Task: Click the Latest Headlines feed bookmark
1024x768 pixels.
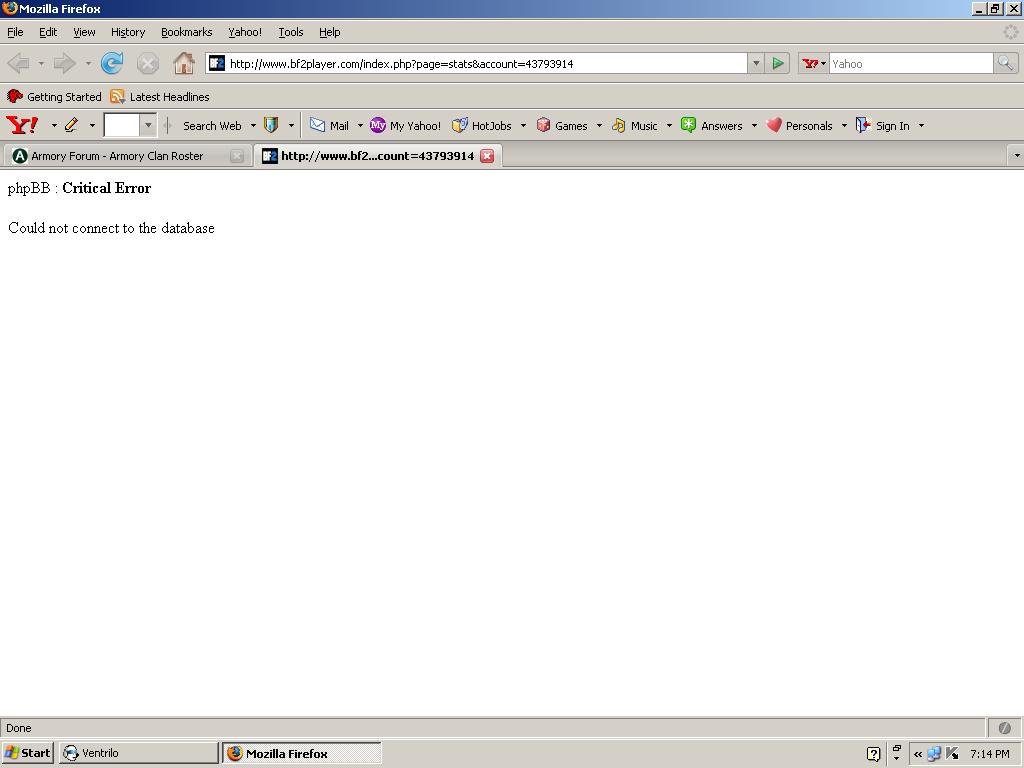Action: pos(160,97)
